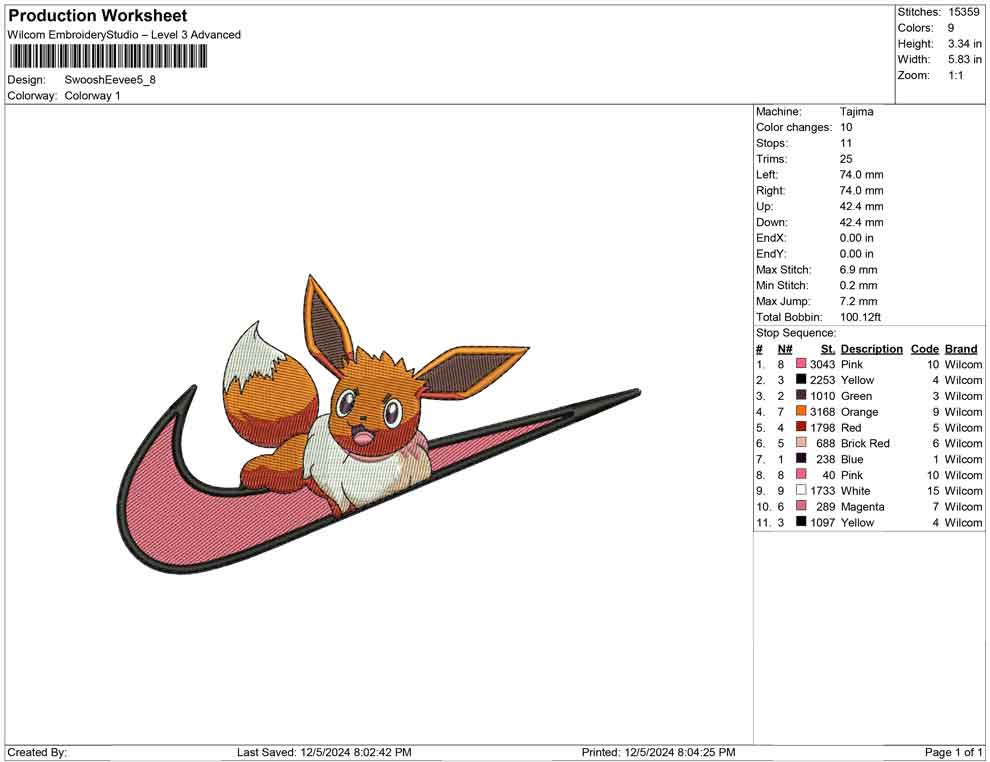Select the Wilcom EmbroideryStudio Level 3 Advanced line
The image size is (990, 762).
pos(124,35)
